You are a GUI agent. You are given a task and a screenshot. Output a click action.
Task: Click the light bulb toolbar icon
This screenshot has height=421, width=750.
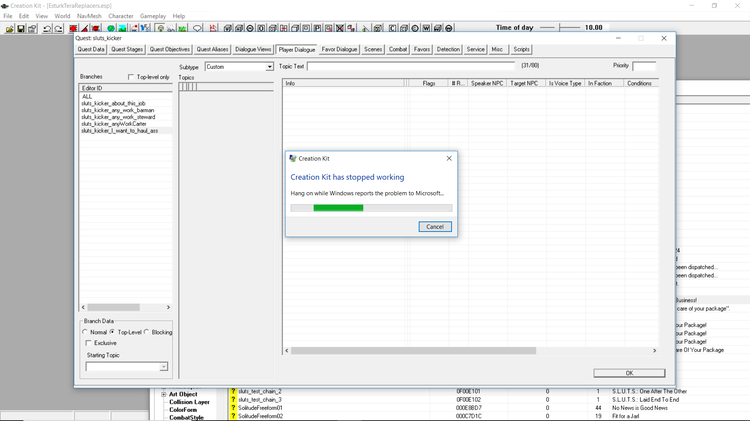(x=160, y=29)
